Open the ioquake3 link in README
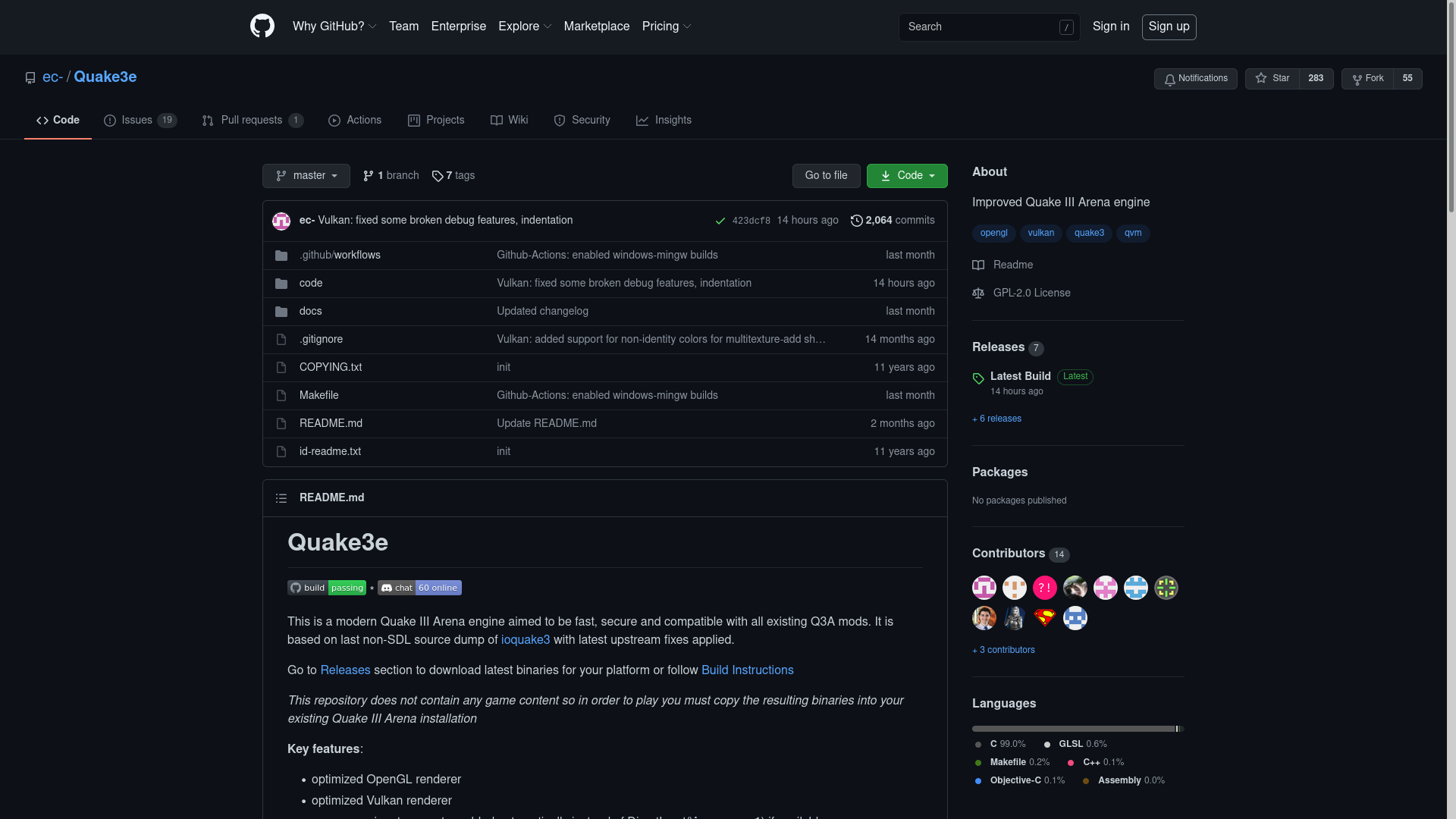 (526, 640)
